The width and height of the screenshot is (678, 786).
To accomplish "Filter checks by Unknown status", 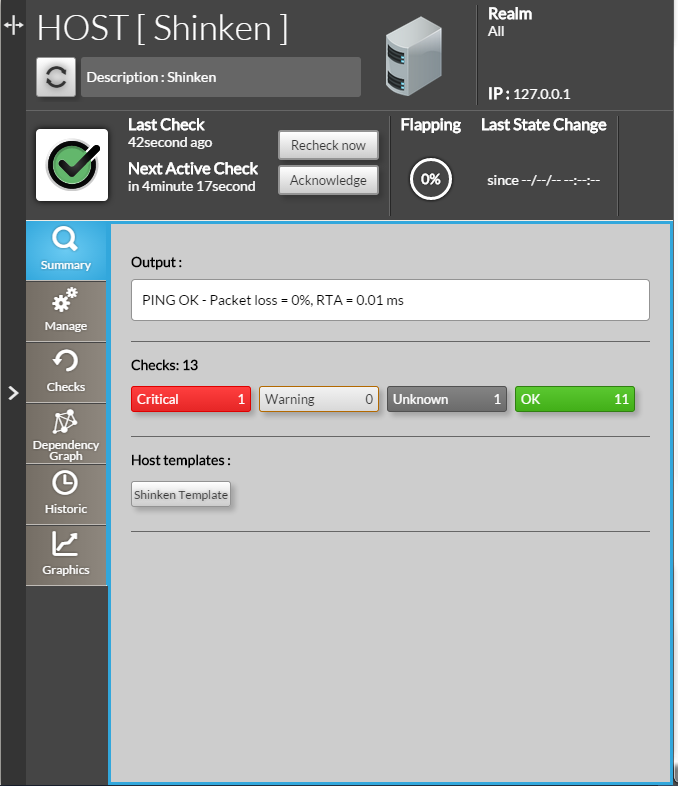I will 447,399.
